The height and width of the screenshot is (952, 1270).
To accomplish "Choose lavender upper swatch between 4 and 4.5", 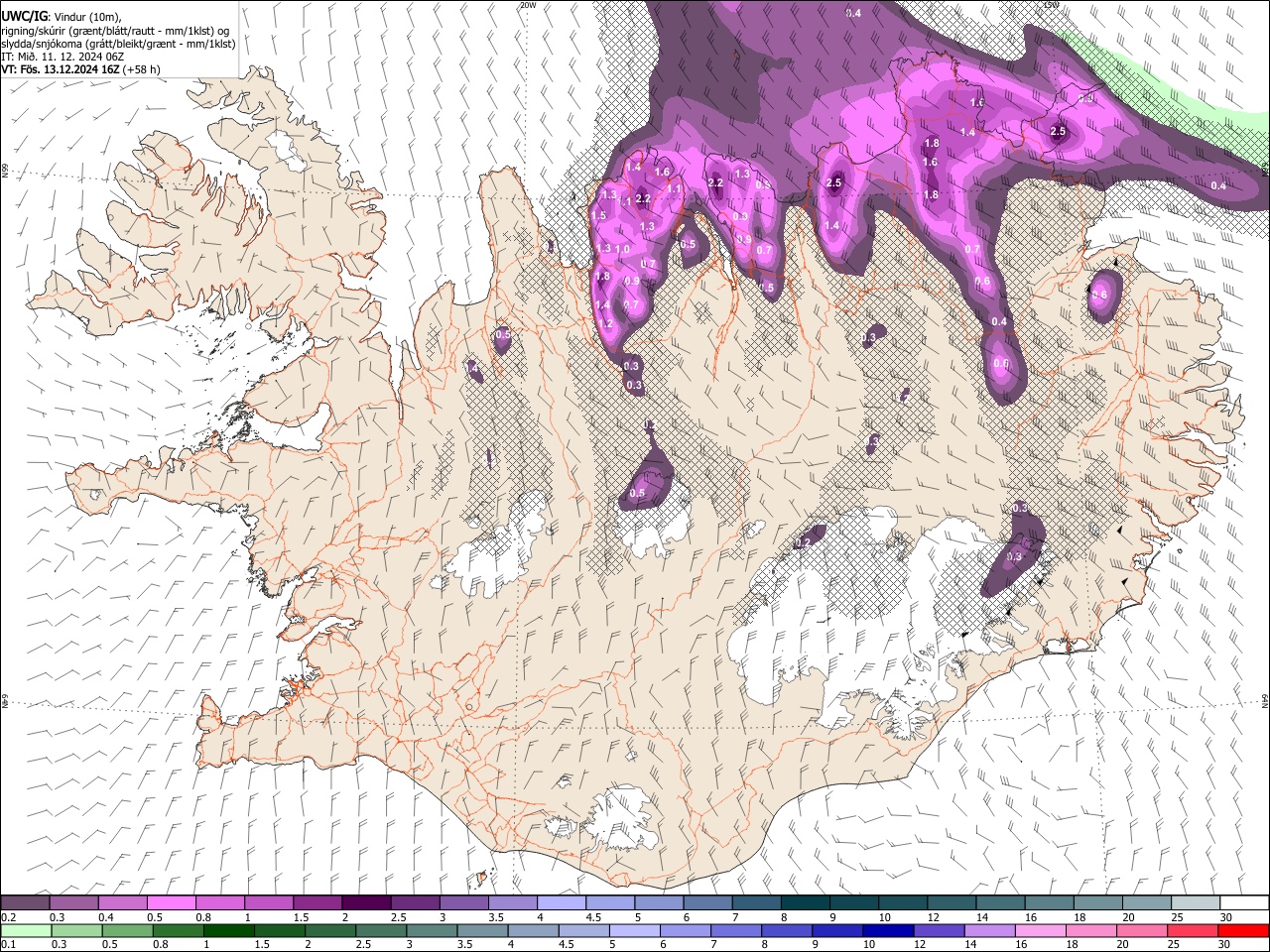I will [x=561, y=903].
